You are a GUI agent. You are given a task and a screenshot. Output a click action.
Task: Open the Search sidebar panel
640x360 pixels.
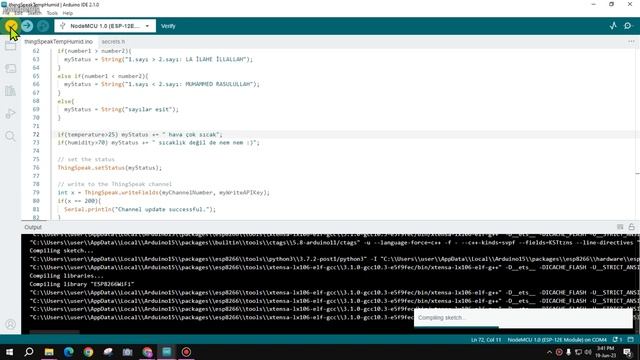click(x=10, y=136)
